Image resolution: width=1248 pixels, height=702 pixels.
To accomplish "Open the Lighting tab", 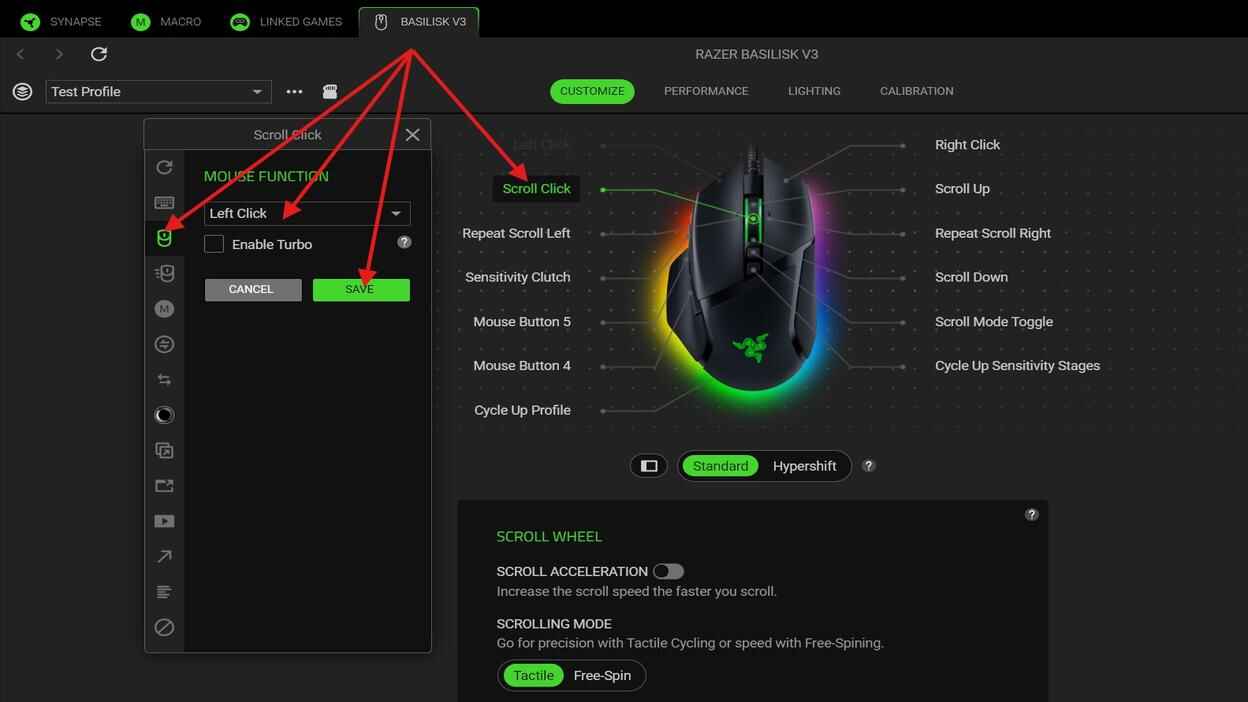I will (814, 91).
